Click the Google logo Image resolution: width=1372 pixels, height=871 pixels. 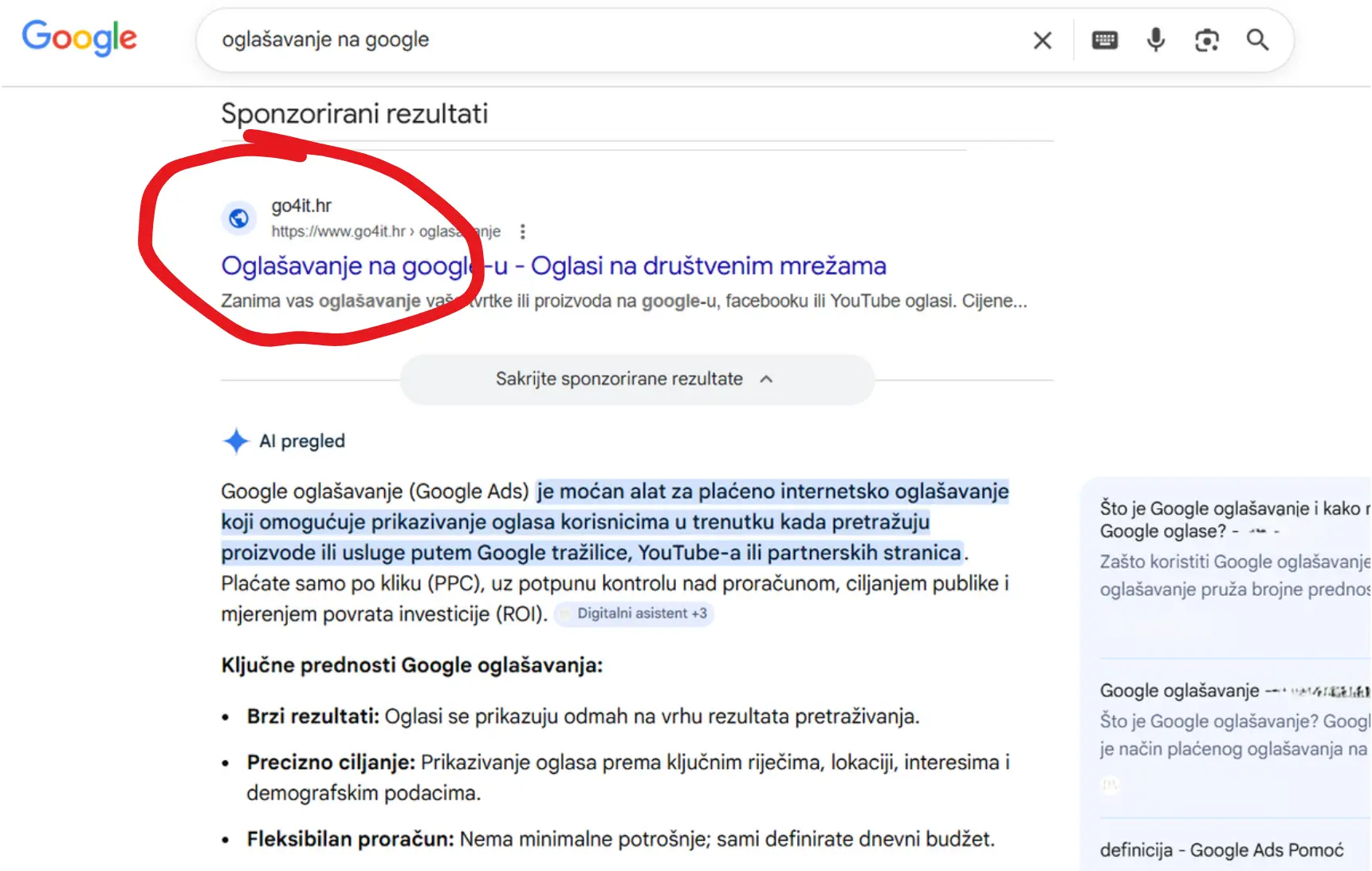pyautogui.click(x=79, y=38)
